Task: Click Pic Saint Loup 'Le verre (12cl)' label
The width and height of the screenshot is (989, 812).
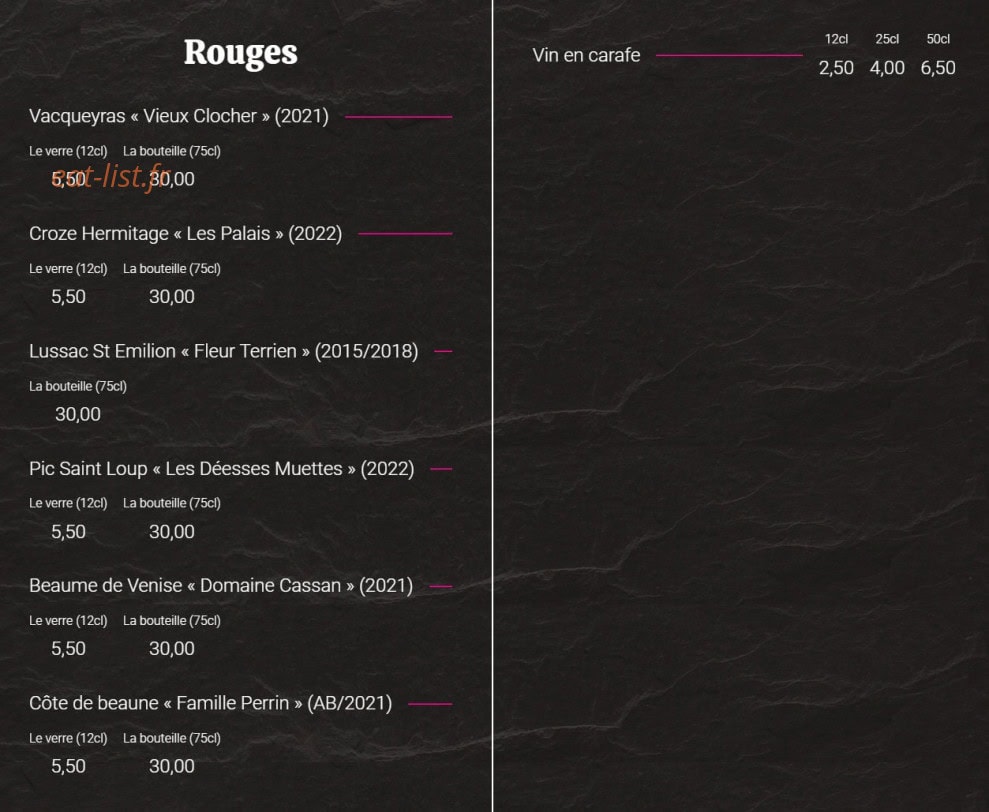Action: coord(68,503)
